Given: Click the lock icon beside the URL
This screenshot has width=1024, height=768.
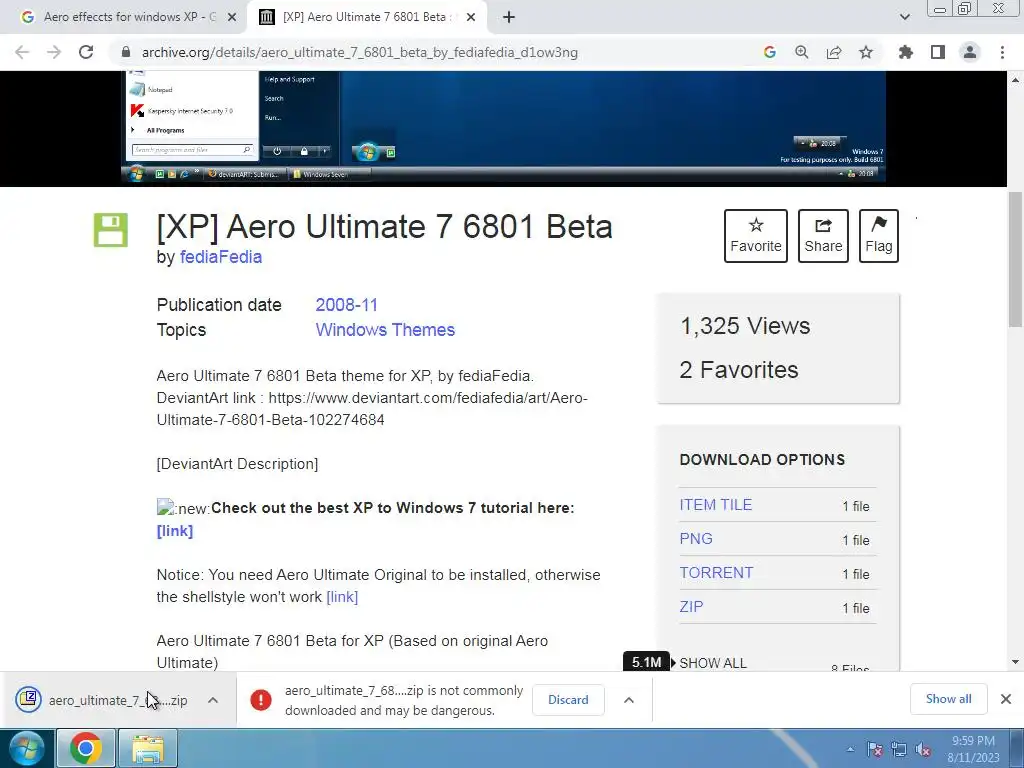Looking at the screenshot, I should pyautogui.click(x=126, y=52).
